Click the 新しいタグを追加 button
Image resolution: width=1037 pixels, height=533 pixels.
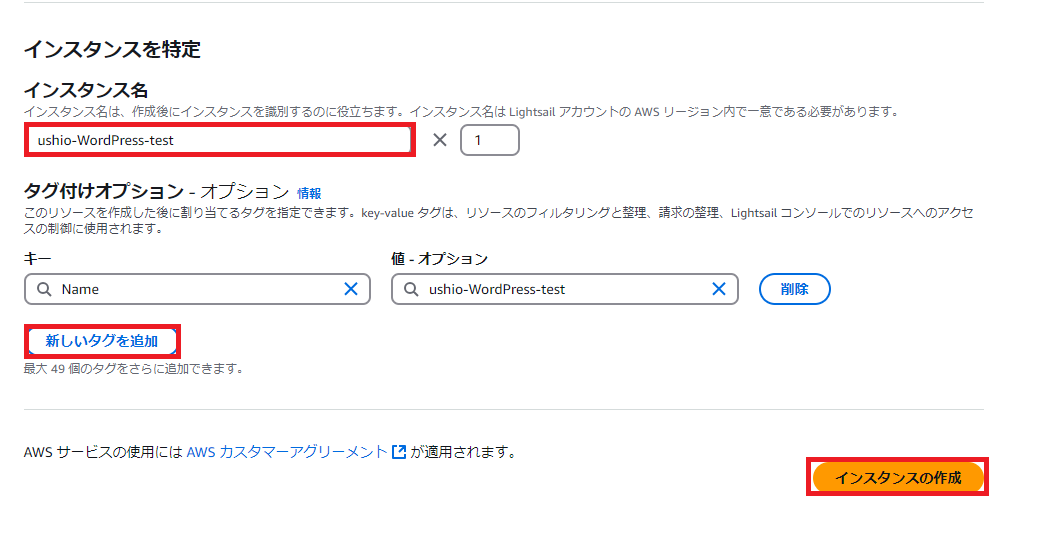102,341
